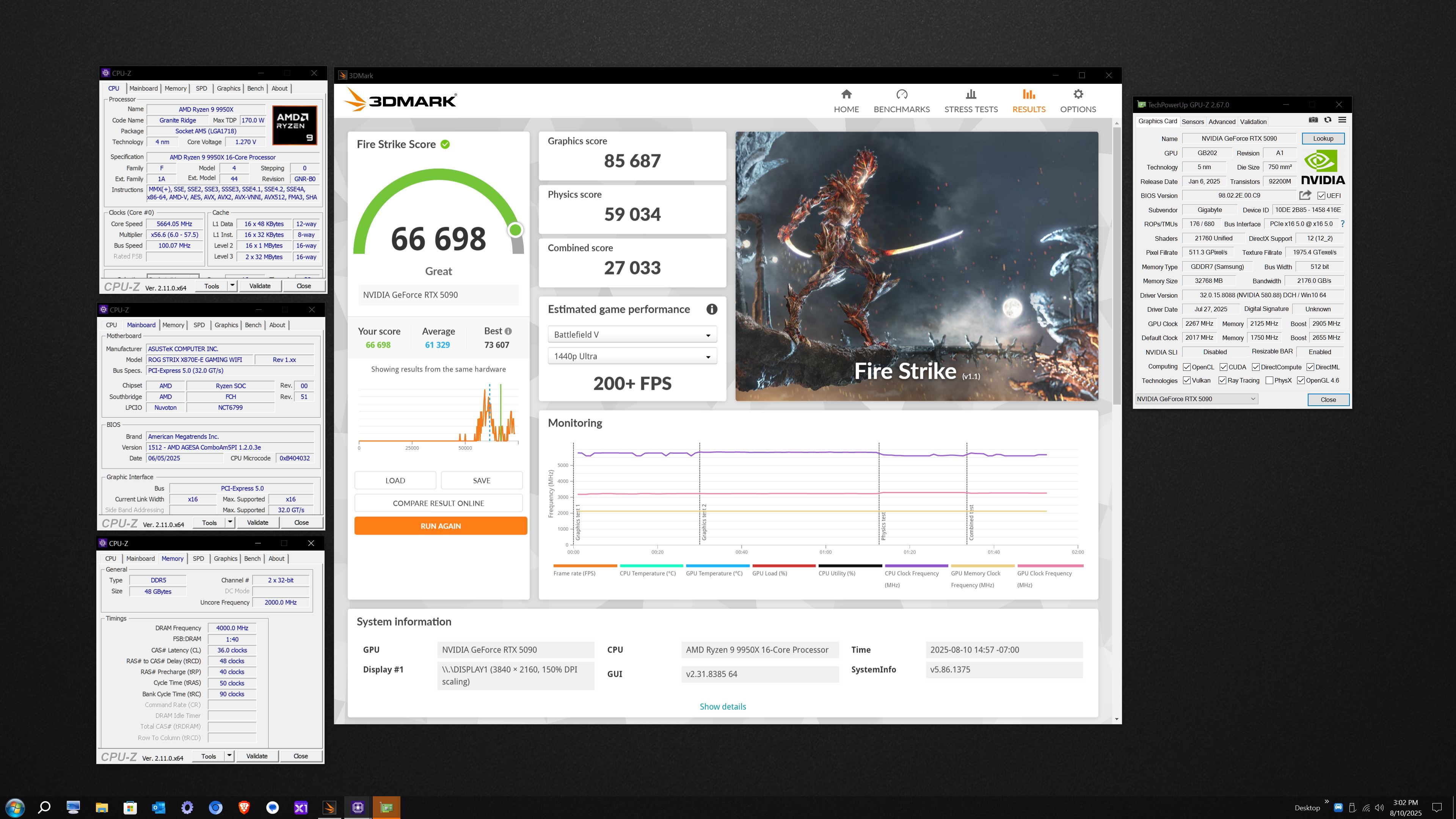This screenshot has height=819, width=1456.
Task: Open GPU-Z hamburger menu icon
Action: point(1342,120)
